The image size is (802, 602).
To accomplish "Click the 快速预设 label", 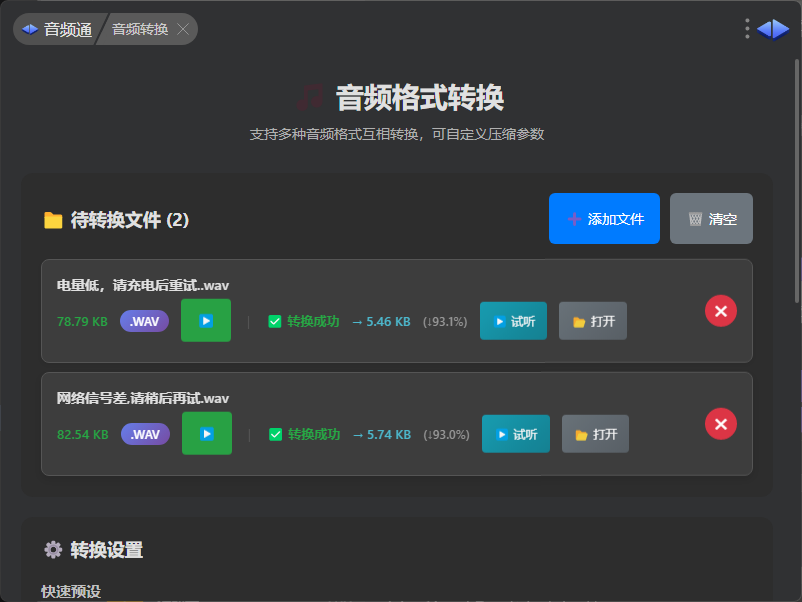I will tap(71, 592).
